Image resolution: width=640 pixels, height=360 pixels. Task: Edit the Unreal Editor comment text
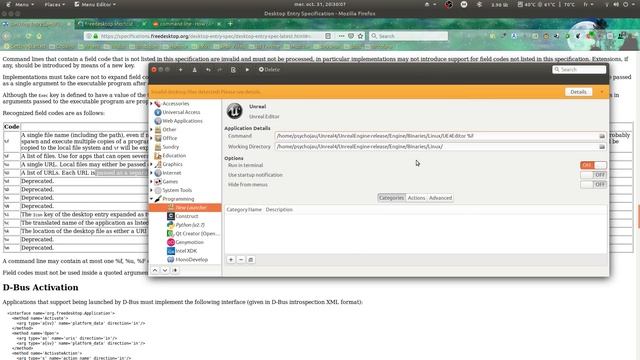pyautogui.click(x=264, y=116)
